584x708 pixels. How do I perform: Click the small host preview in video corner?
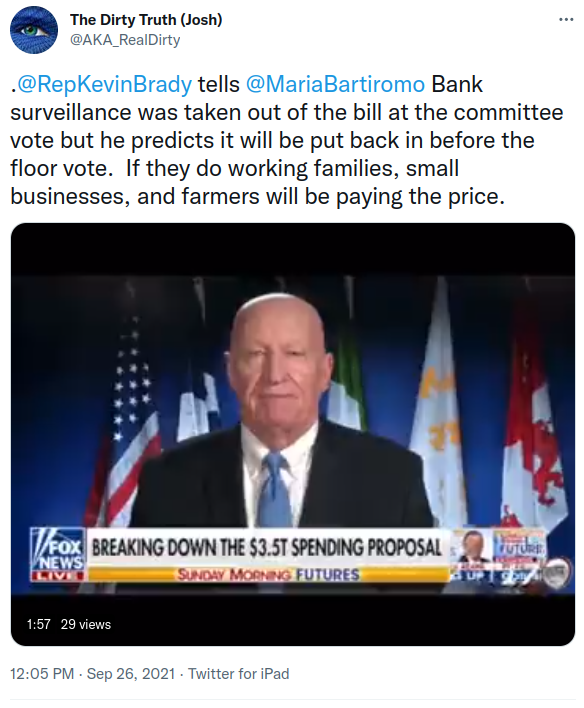(x=472, y=548)
